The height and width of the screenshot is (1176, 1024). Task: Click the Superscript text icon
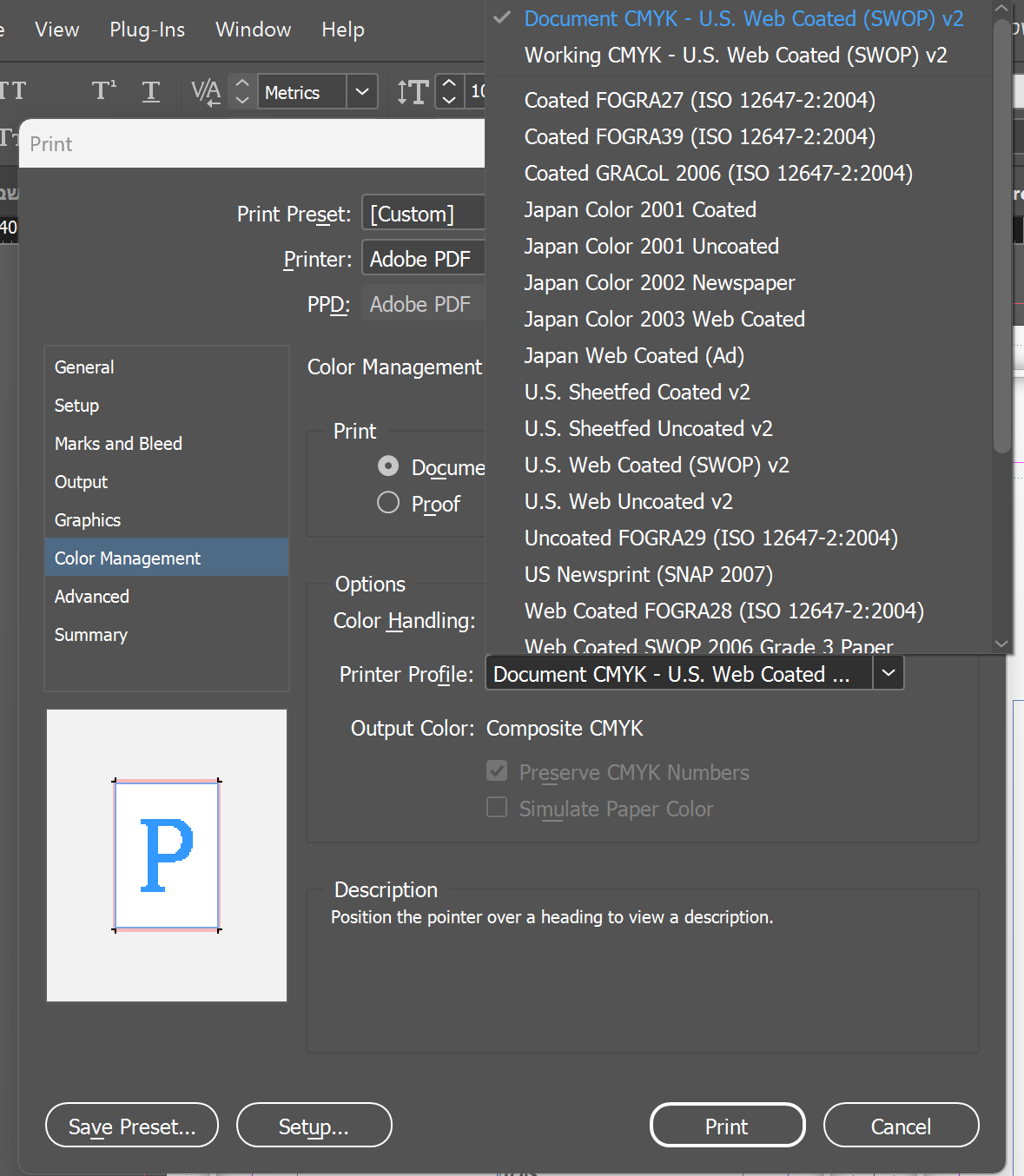(103, 91)
